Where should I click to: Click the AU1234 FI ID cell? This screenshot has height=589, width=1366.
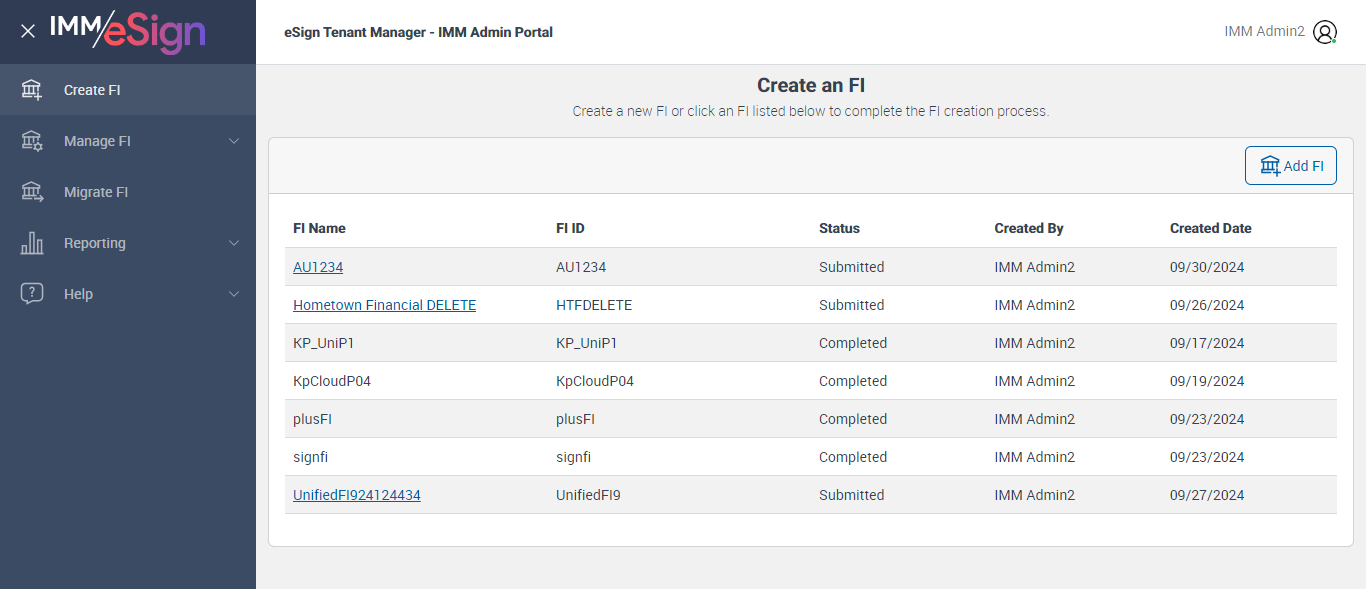581,267
